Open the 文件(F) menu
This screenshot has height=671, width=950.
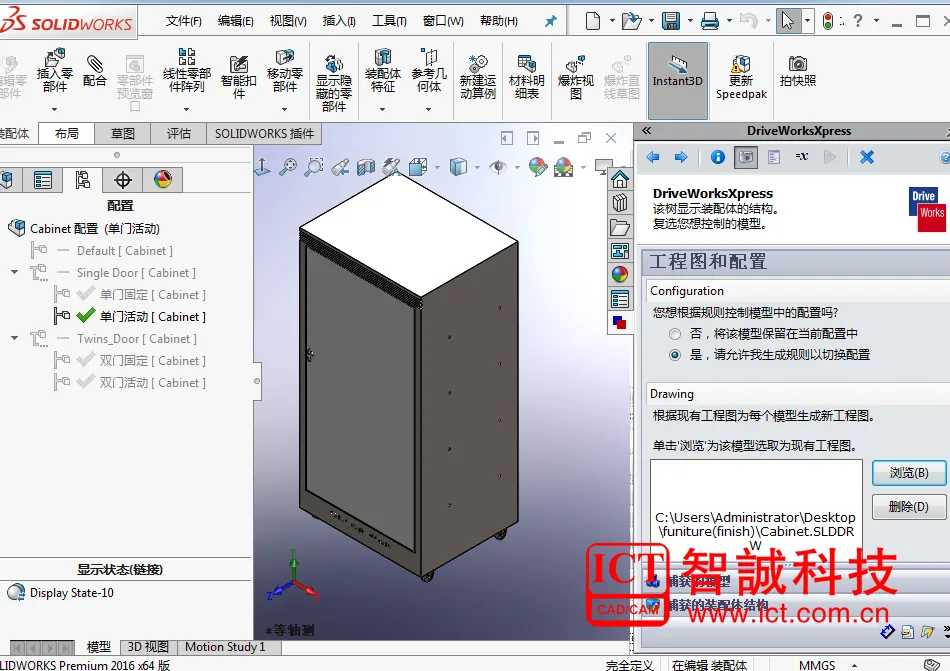point(184,21)
